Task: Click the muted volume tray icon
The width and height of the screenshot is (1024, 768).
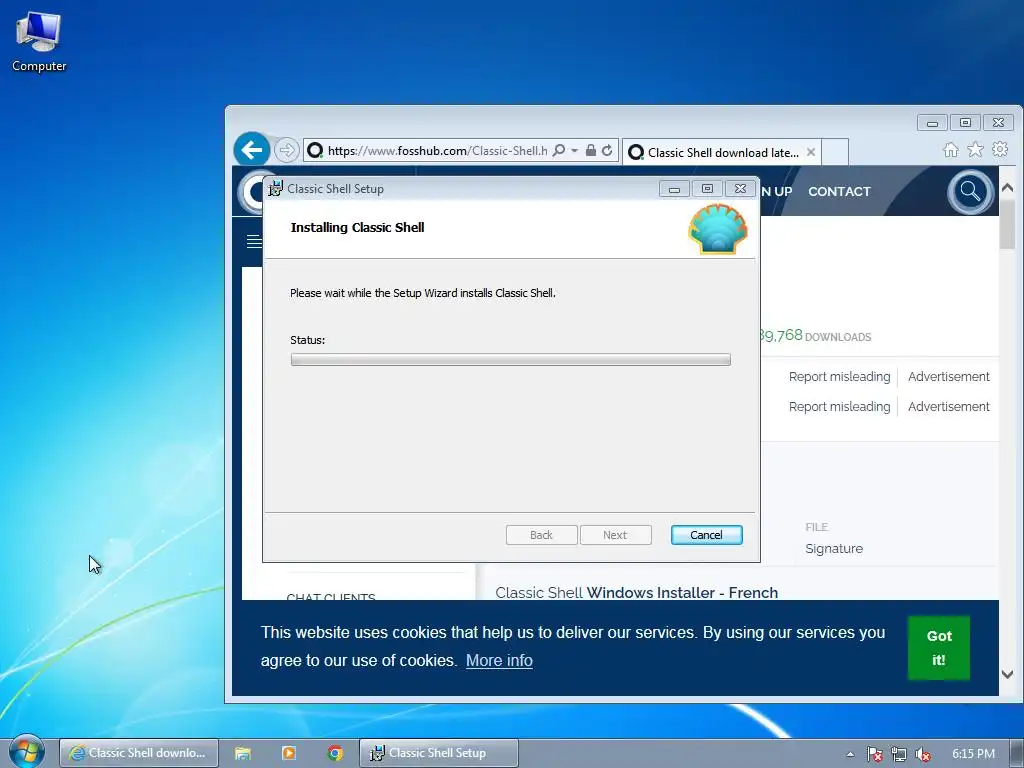Action: pyautogui.click(x=923, y=754)
